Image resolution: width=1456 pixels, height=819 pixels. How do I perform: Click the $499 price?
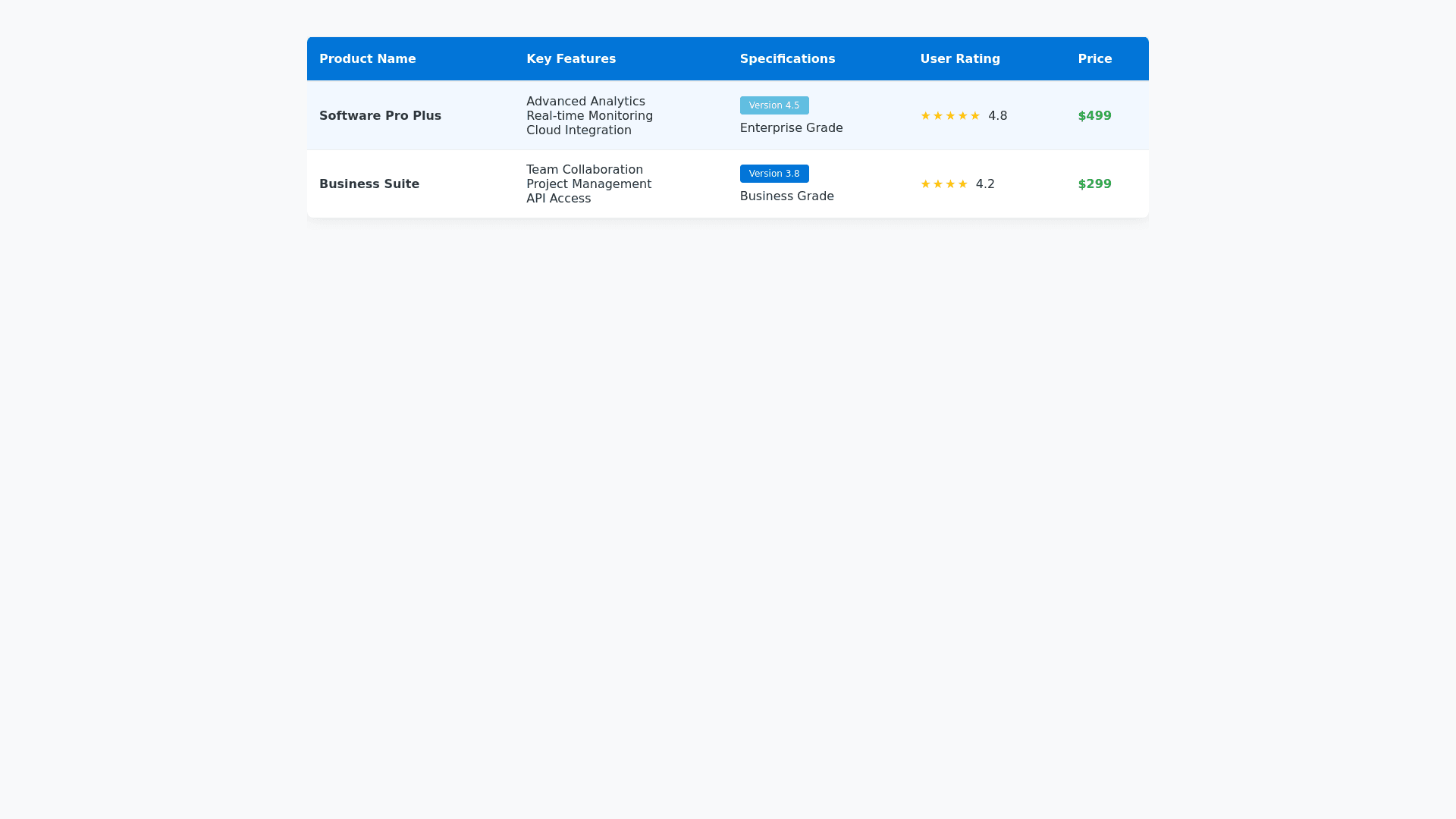coord(1094,116)
